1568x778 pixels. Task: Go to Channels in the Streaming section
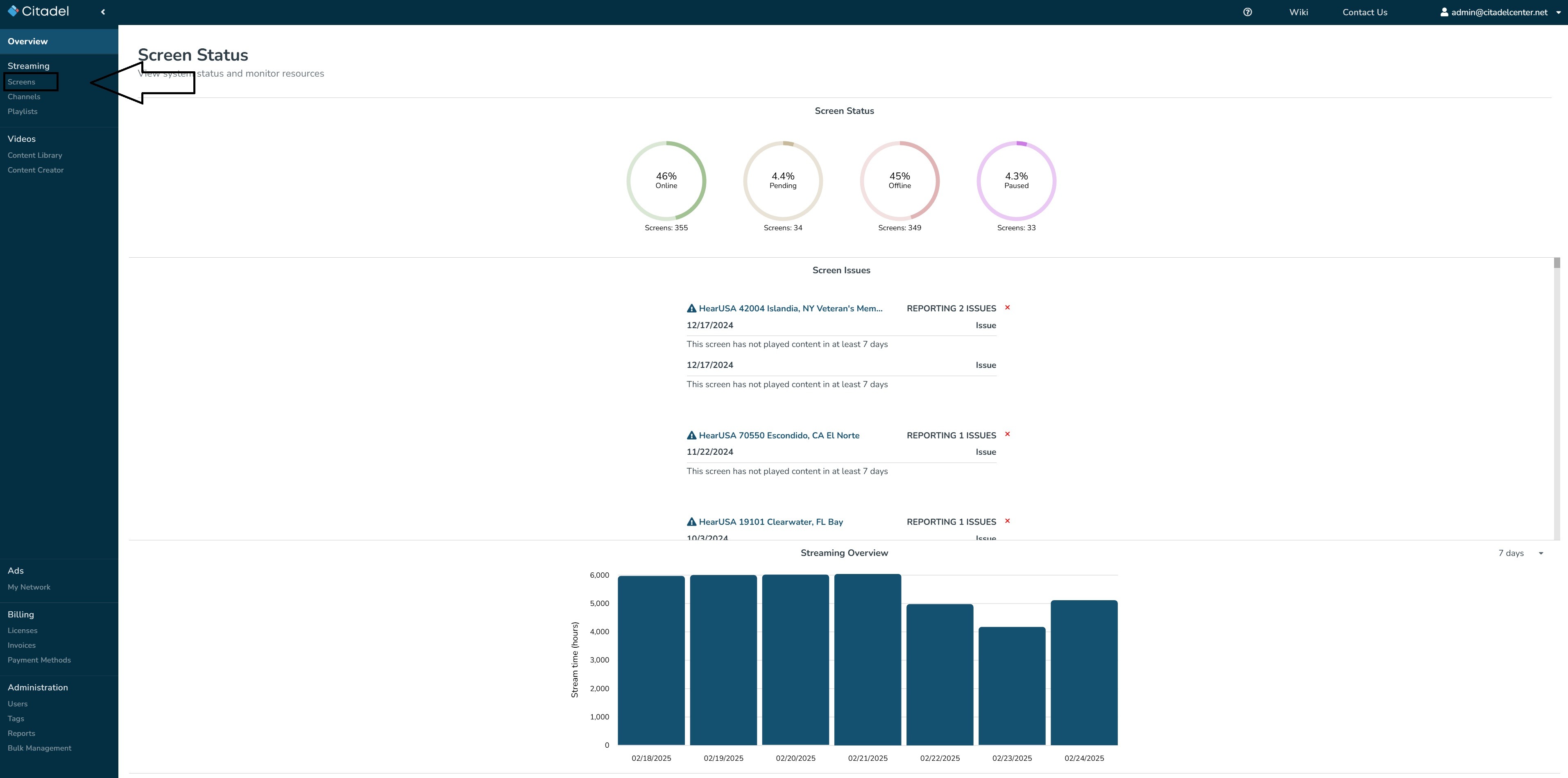24,97
